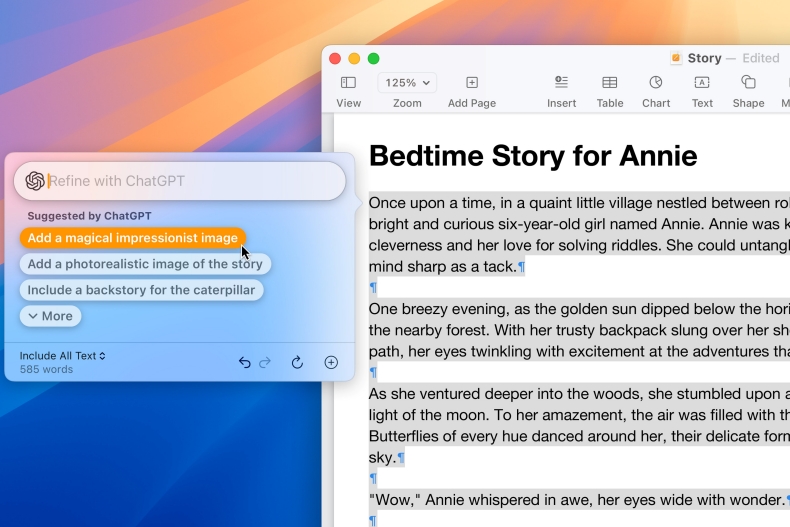This screenshot has width=790, height=527.
Task: Insert a Table from the toolbar
Action: [x=610, y=83]
